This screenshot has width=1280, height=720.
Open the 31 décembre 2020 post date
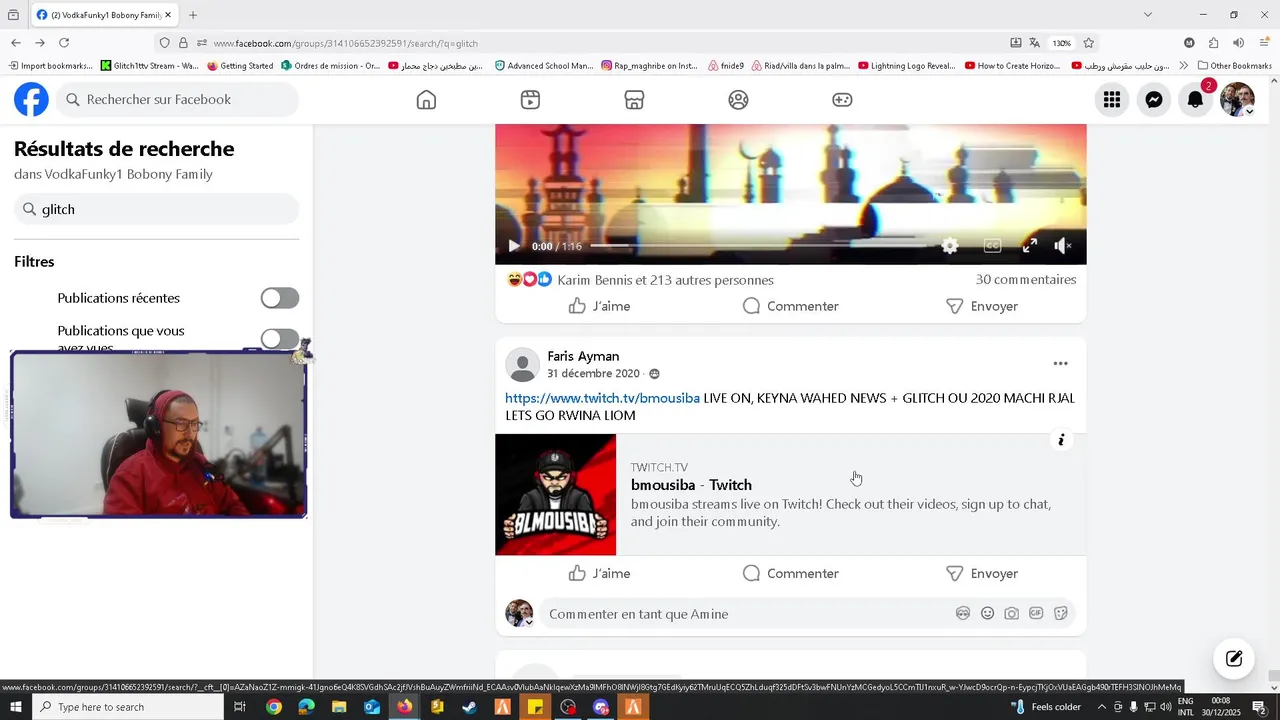pos(593,374)
